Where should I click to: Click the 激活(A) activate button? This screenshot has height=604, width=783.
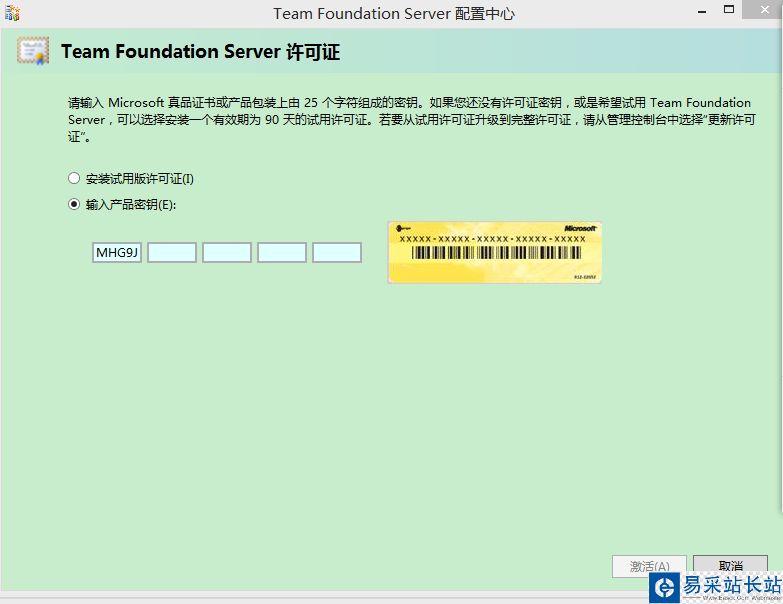click(x=649, y=567)
